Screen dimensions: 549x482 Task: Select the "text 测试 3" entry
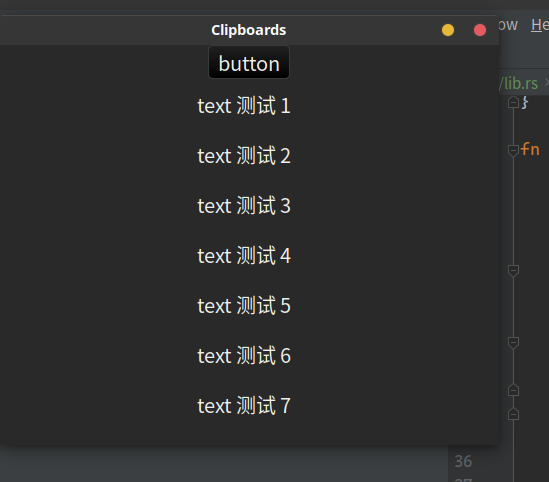click(244, 205)
